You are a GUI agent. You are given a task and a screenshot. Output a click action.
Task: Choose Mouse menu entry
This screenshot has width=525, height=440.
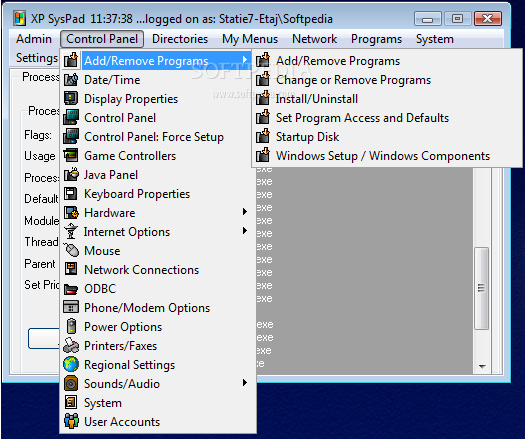157,251
